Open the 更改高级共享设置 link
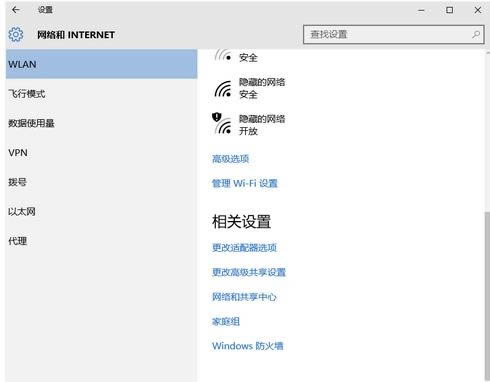 coord(249,272)
